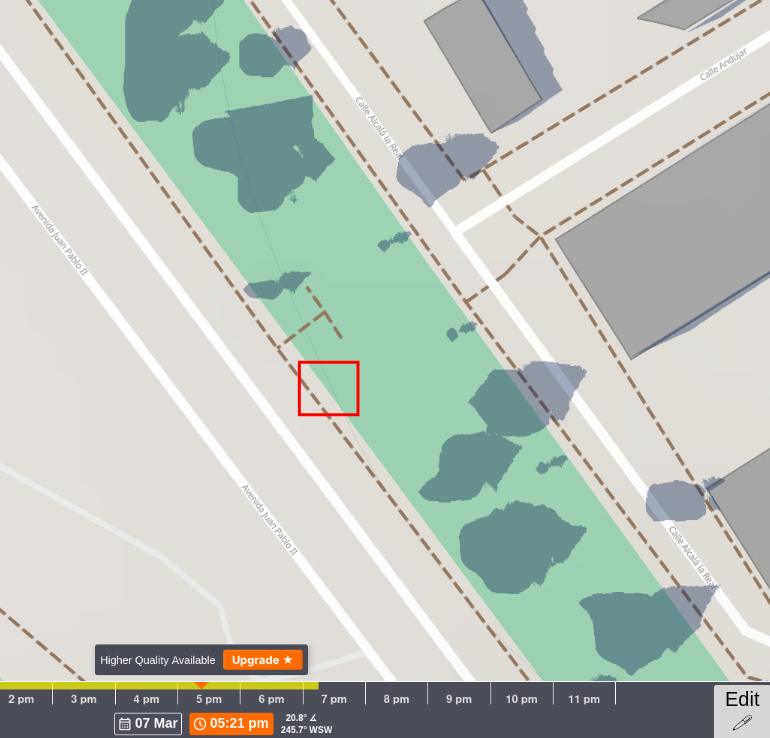Select 9 pm on the timeline
Screen dimensions: 770x738
(x=459, y=699)
